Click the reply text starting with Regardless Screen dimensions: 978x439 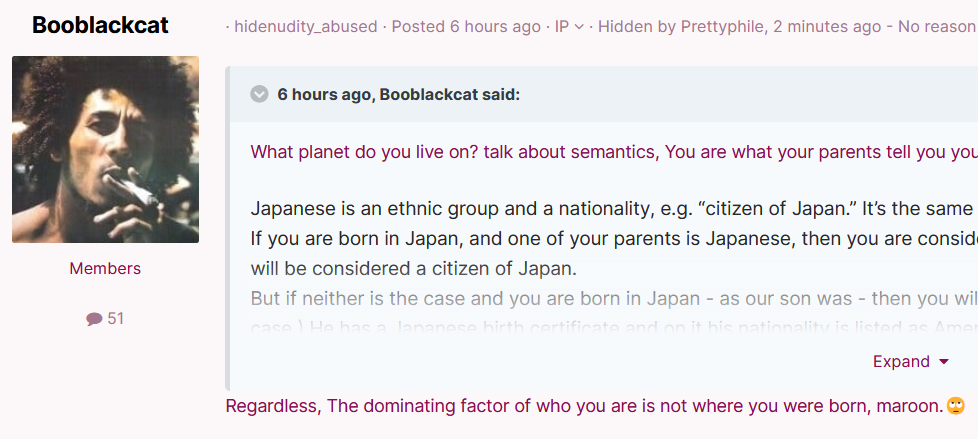tap(584, 407)
